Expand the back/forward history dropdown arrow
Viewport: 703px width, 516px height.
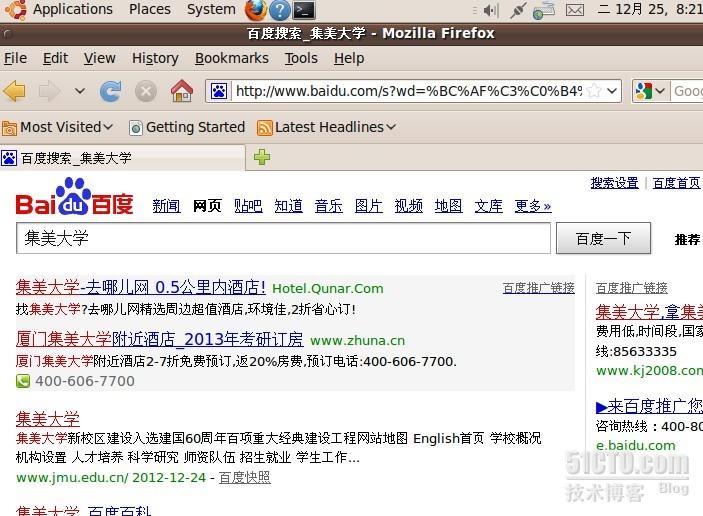point(80,91)
